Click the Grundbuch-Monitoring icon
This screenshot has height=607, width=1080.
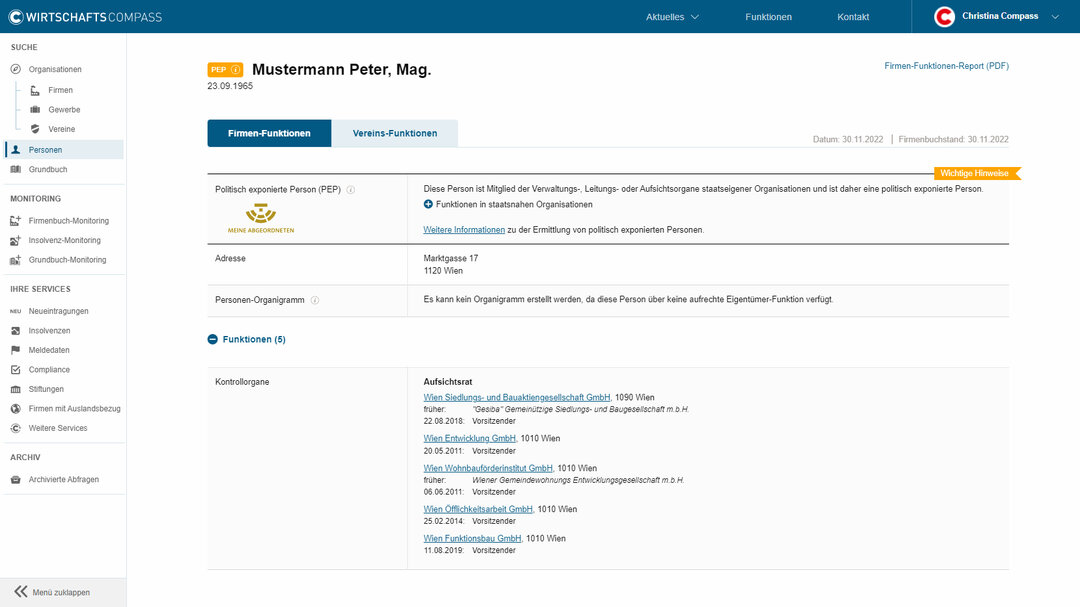click(16, 260)
